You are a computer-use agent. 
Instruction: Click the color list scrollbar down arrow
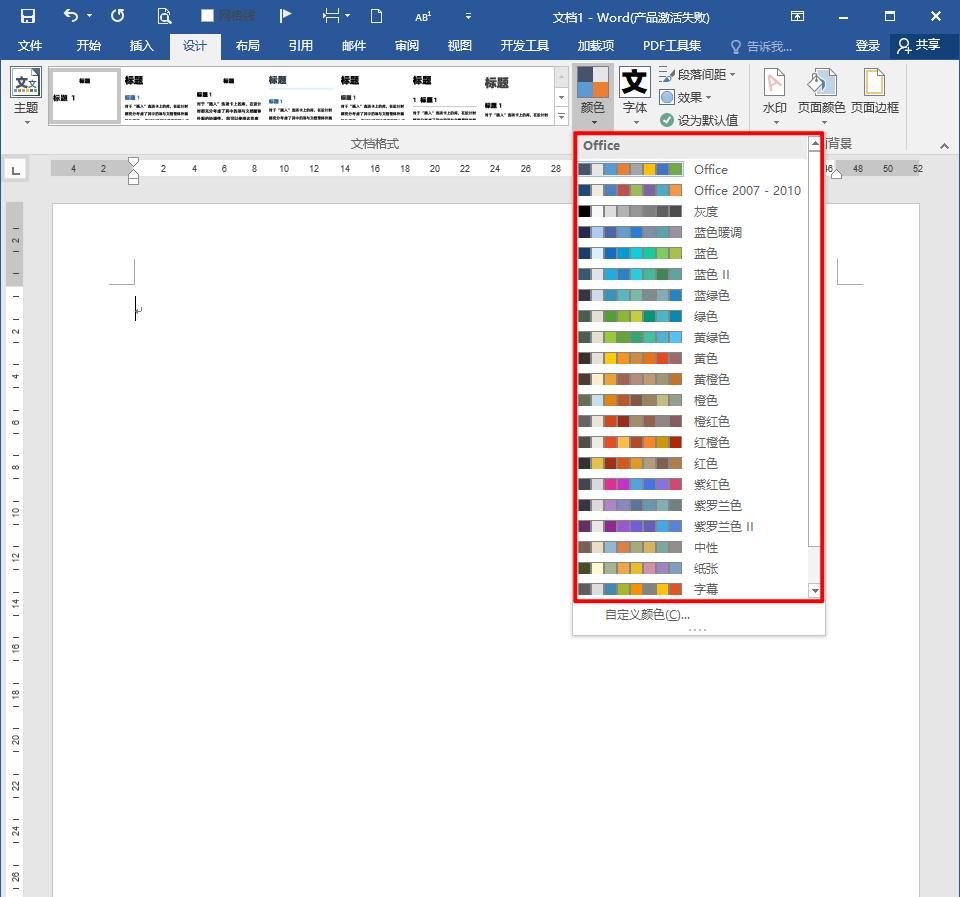[x=815, y=590]
